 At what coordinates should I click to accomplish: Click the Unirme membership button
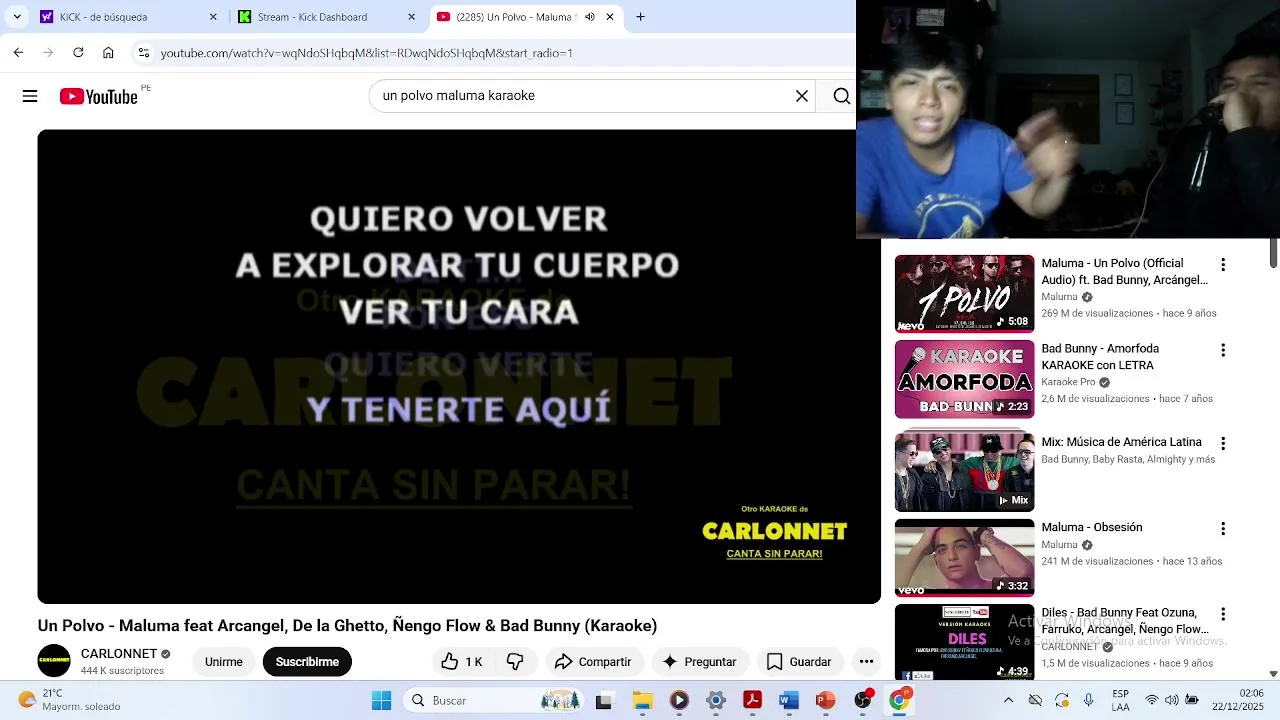point(223,662)
